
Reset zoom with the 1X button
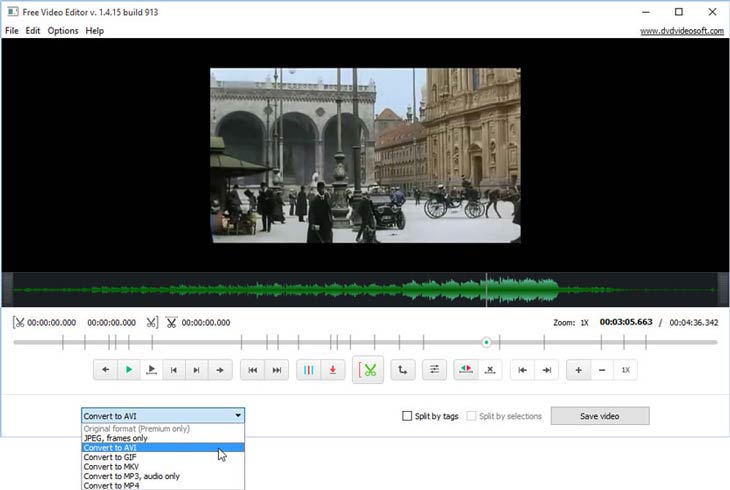tap(625, 370)
